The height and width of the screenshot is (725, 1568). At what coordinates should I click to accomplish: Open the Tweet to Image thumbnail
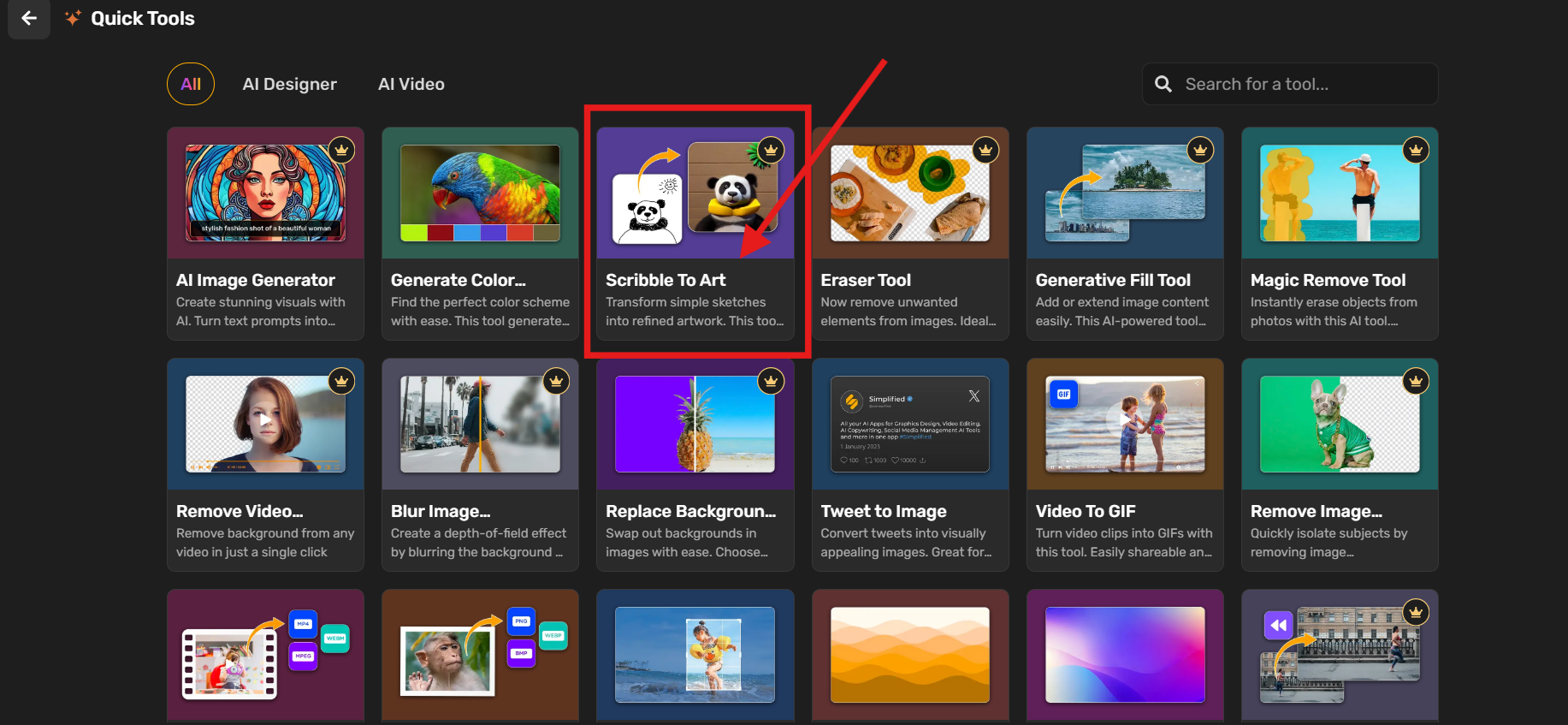pos(910,424)
